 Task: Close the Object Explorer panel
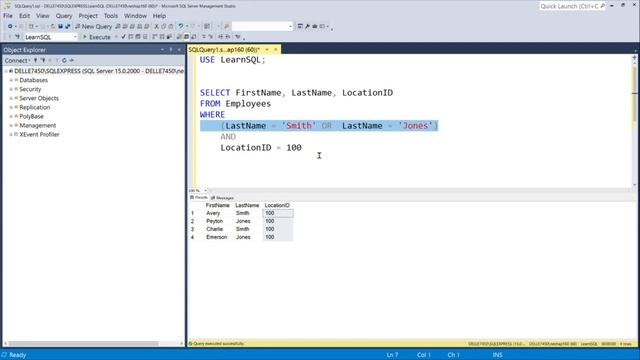[179, 50]
